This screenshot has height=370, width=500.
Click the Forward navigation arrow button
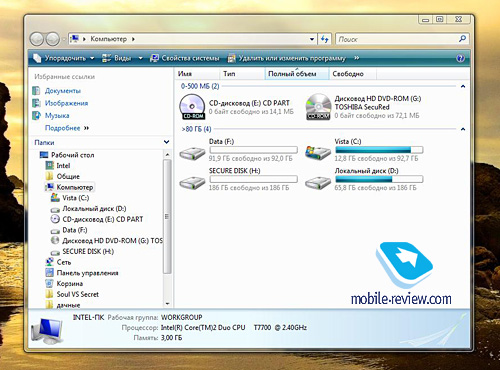(x=52, y=39)
